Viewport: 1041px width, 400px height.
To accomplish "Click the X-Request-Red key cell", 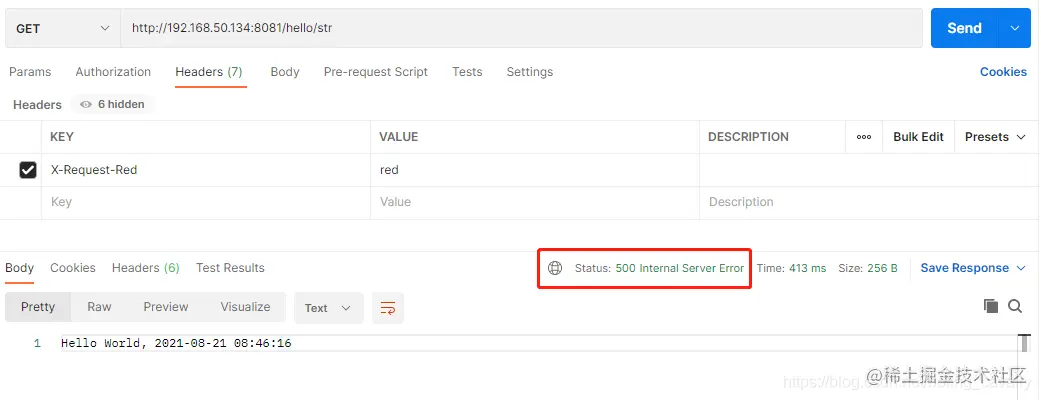I will pos(206,170).
